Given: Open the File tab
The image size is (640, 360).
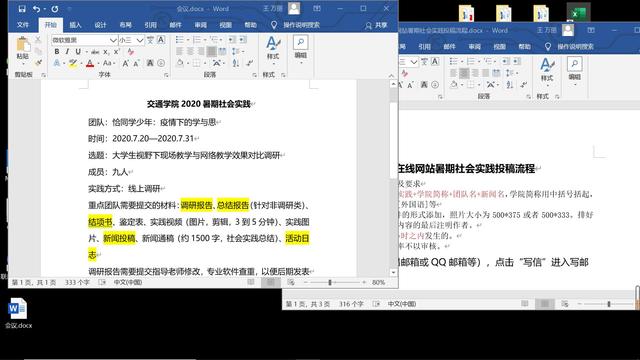Looking at the screenshot, I should (23, 25).
